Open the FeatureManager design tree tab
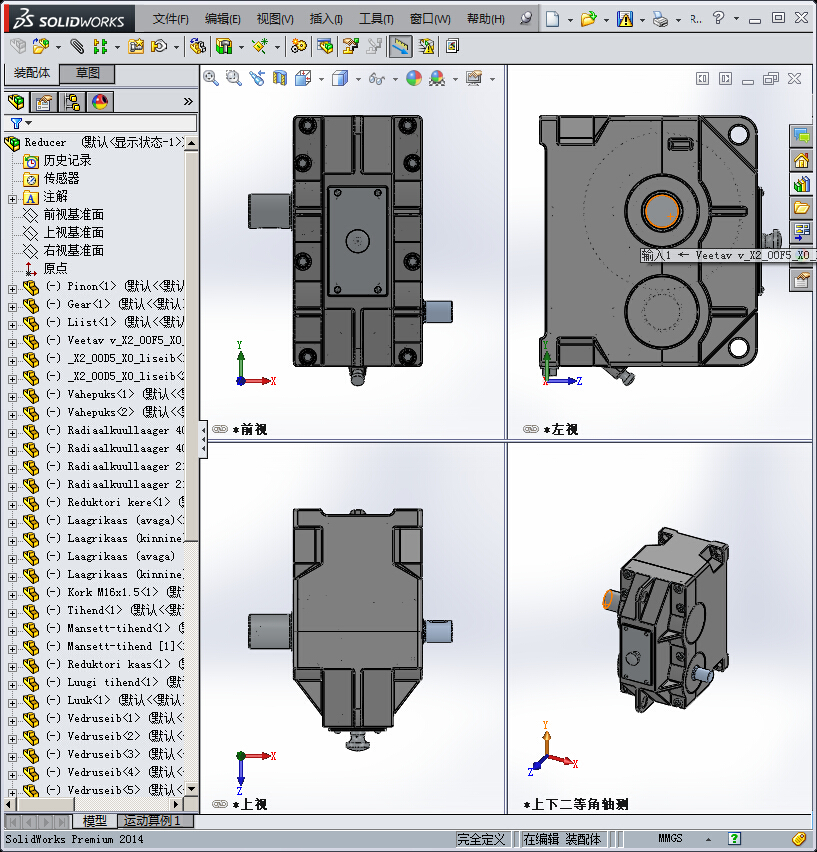Image resolution: width=817 pixels, height=852 pixels. pyautogui.click(x=16, y=102)
